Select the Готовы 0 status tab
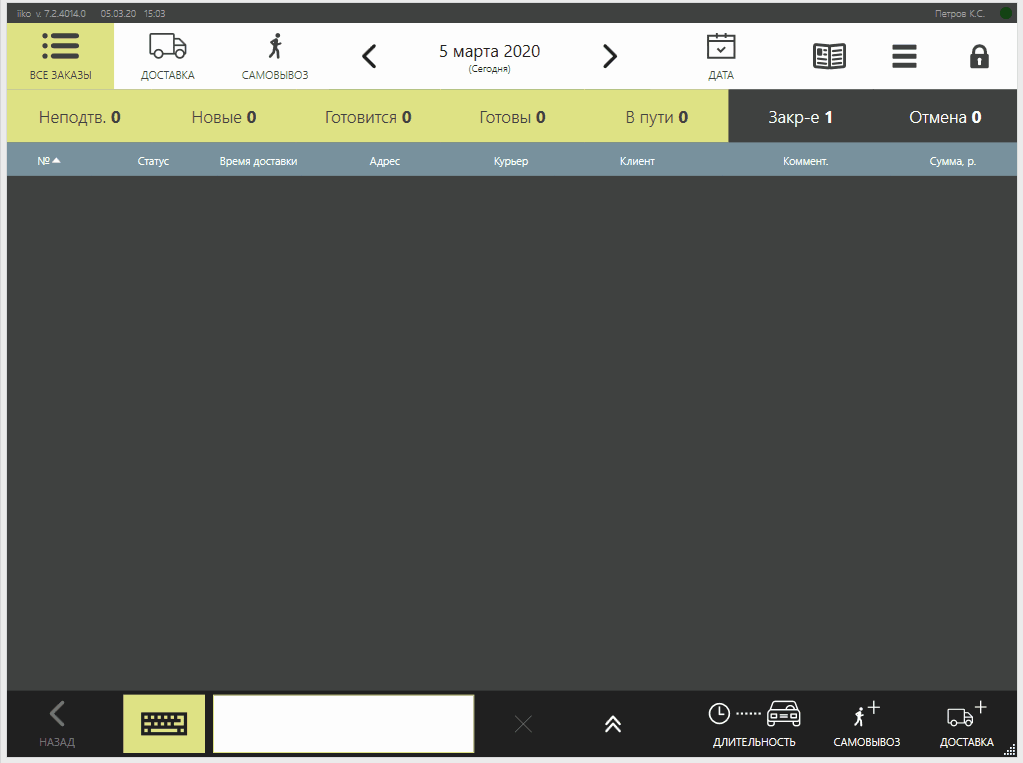 [512, 117]
